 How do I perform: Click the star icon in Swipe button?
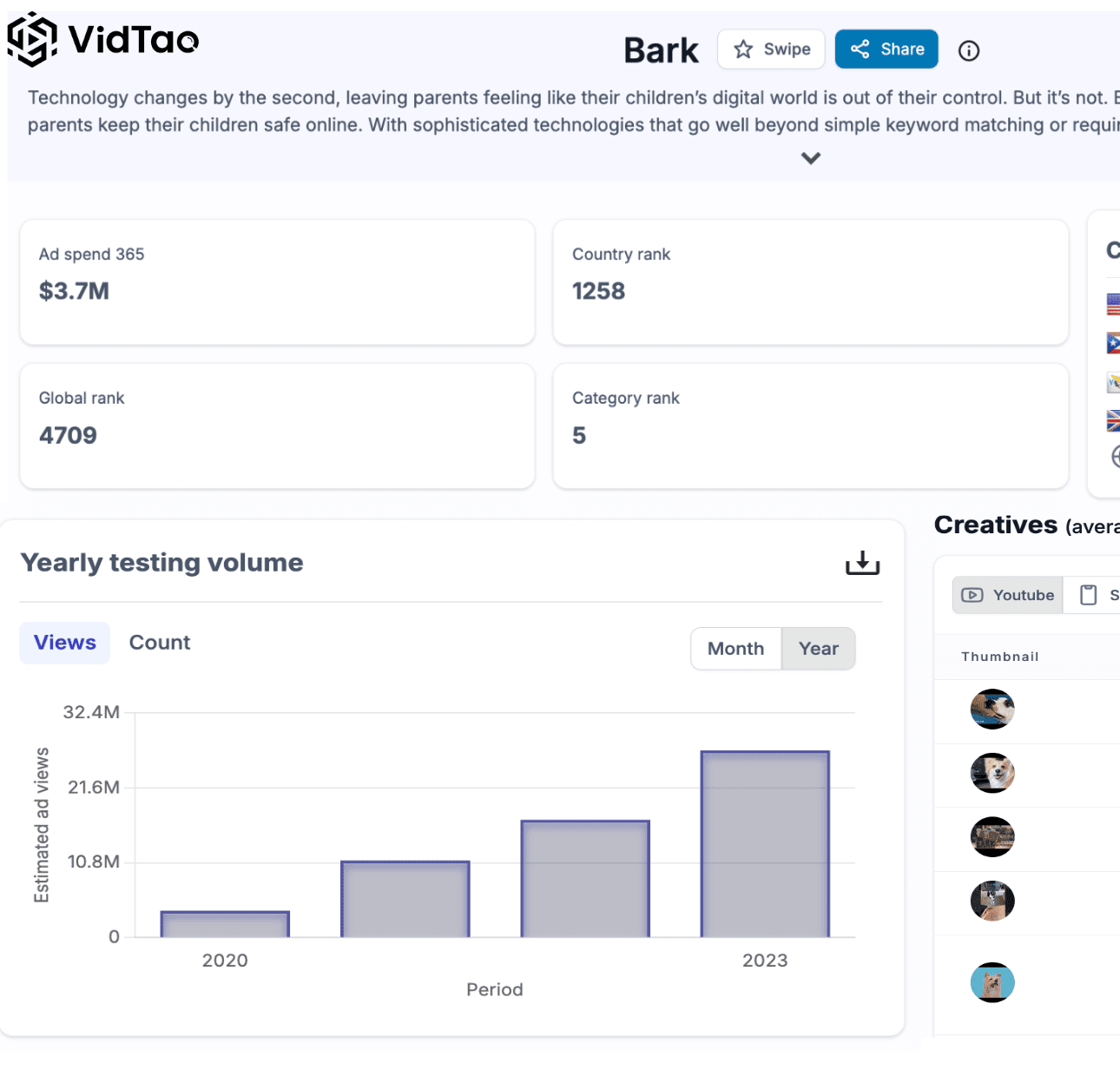pyautogui.click(x=742, y=50)
